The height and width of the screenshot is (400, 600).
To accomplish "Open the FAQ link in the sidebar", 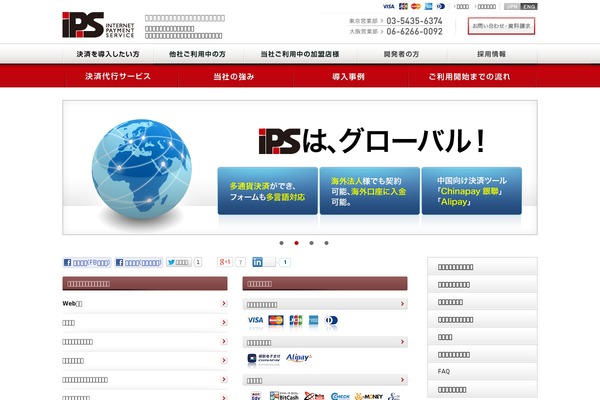I will tap(482, 371).
